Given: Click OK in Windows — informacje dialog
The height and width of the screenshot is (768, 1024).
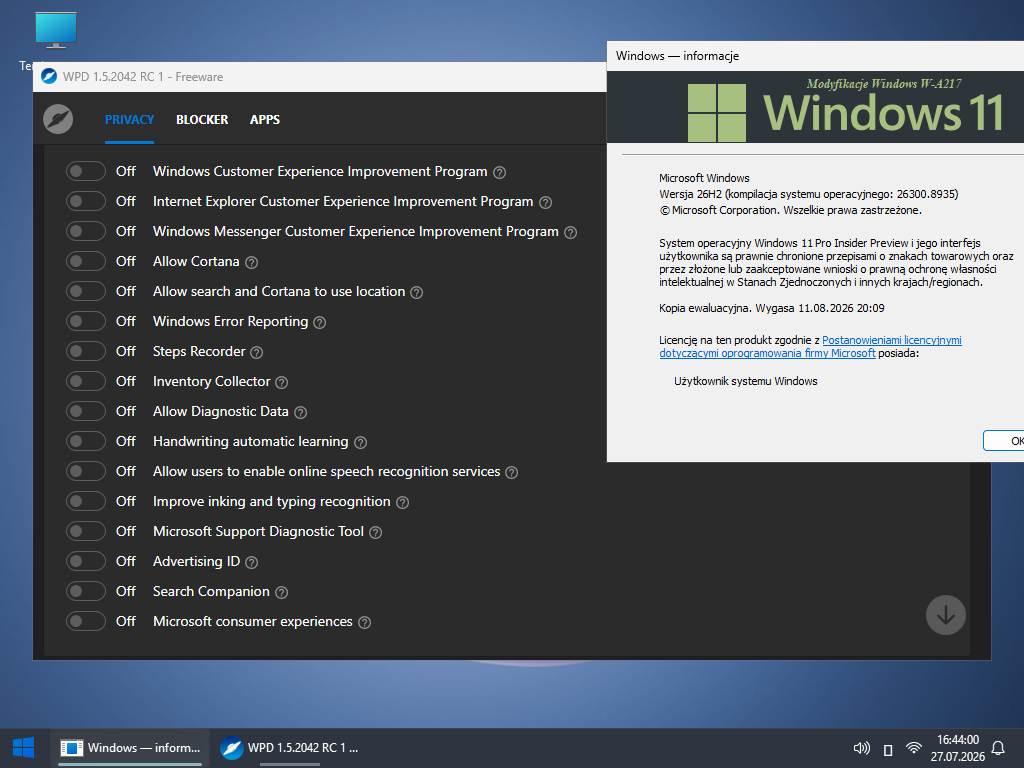Looking at the screenshot, I should pyautogui.click(x=1004, y=441).
